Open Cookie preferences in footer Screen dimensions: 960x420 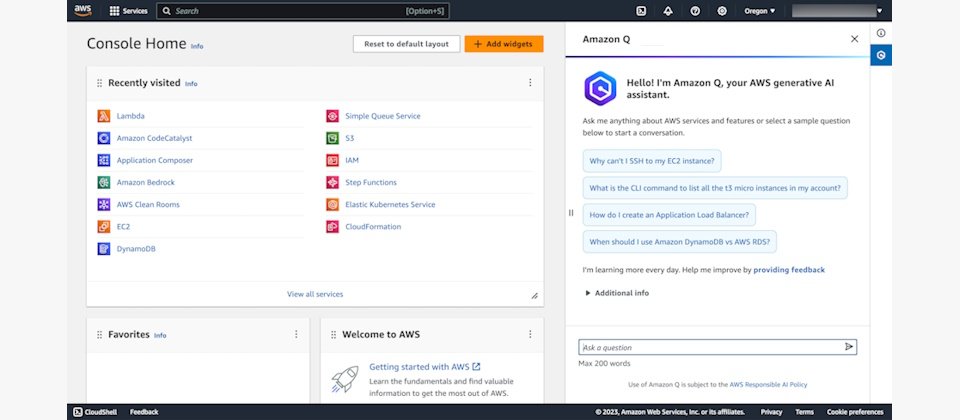[x=855, y=412]
